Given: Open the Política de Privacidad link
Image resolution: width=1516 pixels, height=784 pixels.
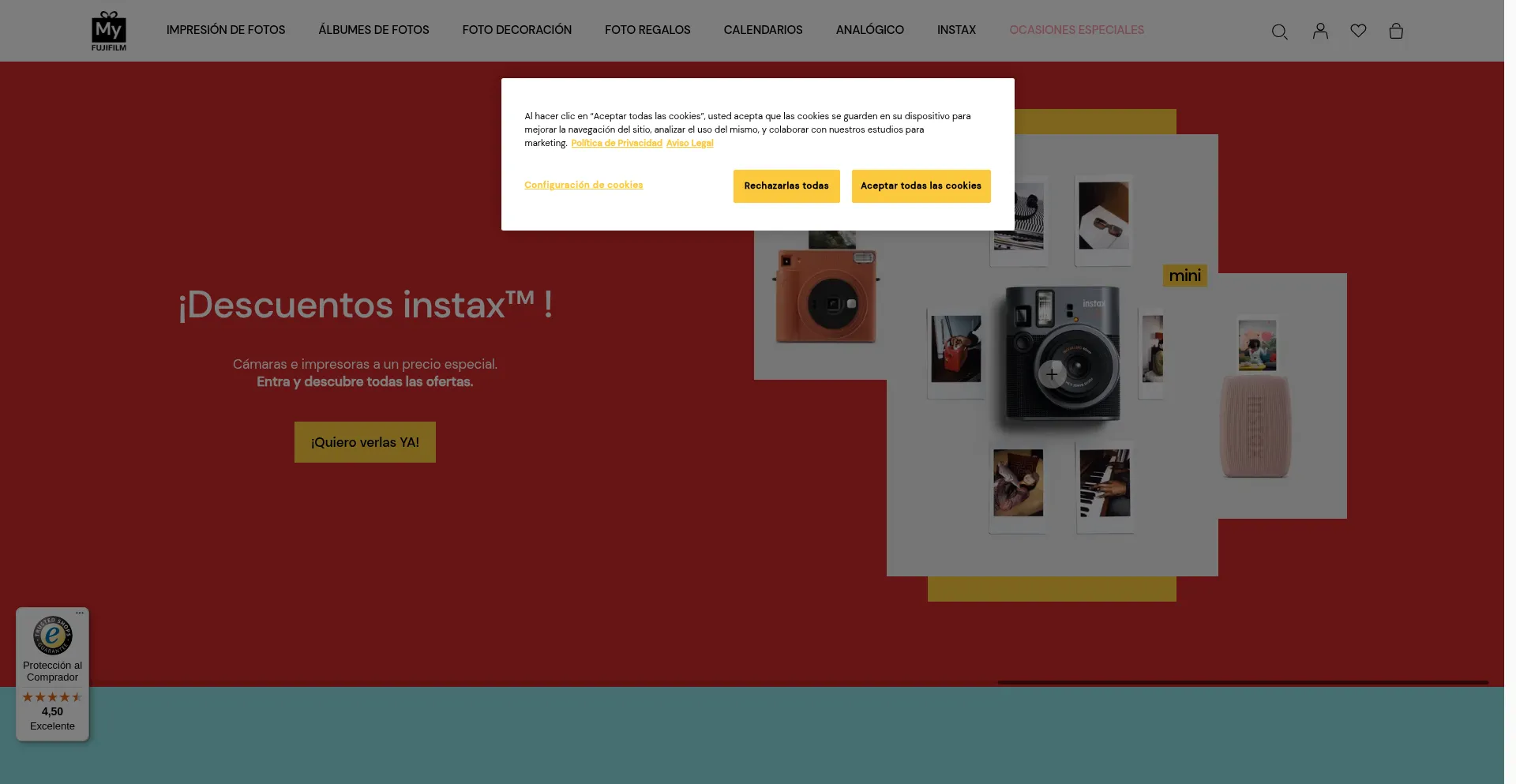Looking at the screenshot, I should (617, 143).
